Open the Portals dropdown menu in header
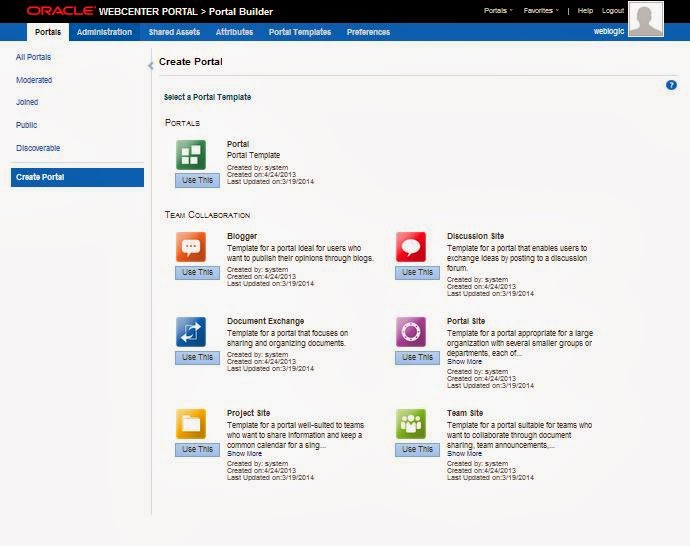 (498, 11)
